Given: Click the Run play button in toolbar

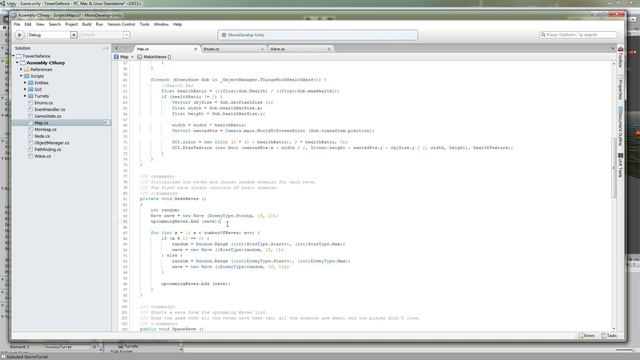Looking at the screenshot, I should (19, 35).
